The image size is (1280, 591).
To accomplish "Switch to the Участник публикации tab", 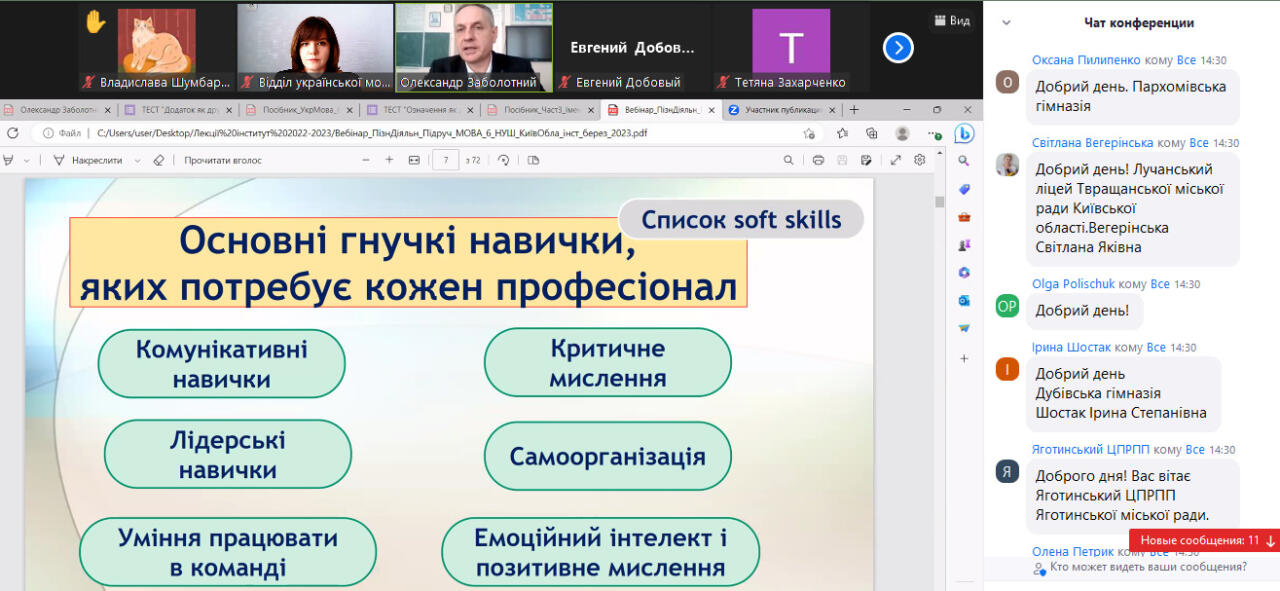I will pos(781,110).
